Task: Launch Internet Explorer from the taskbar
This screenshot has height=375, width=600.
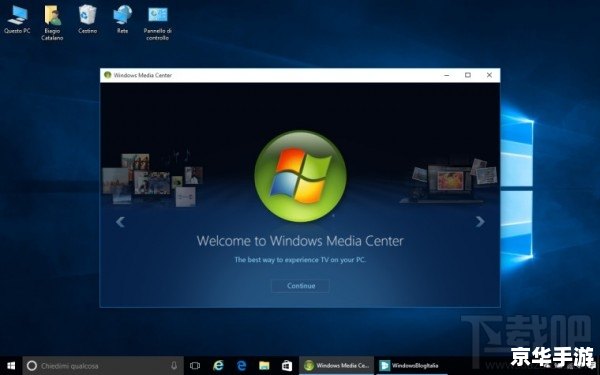Action: click(x=218, y=366)
